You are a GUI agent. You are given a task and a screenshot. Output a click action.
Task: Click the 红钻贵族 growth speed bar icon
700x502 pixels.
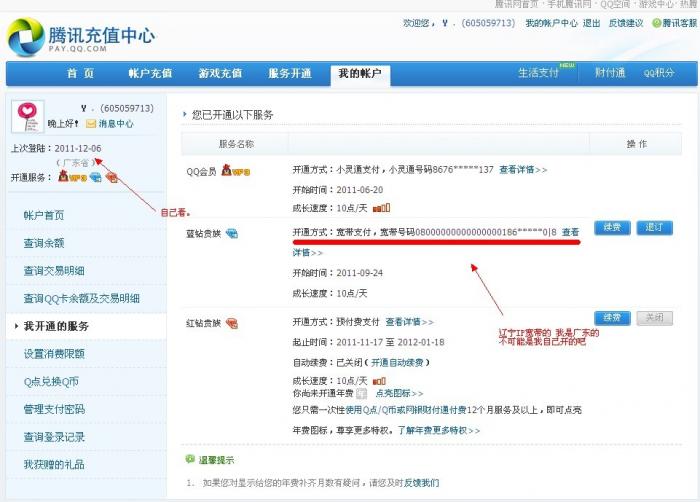pyautogui.click(x=379, y=381)
